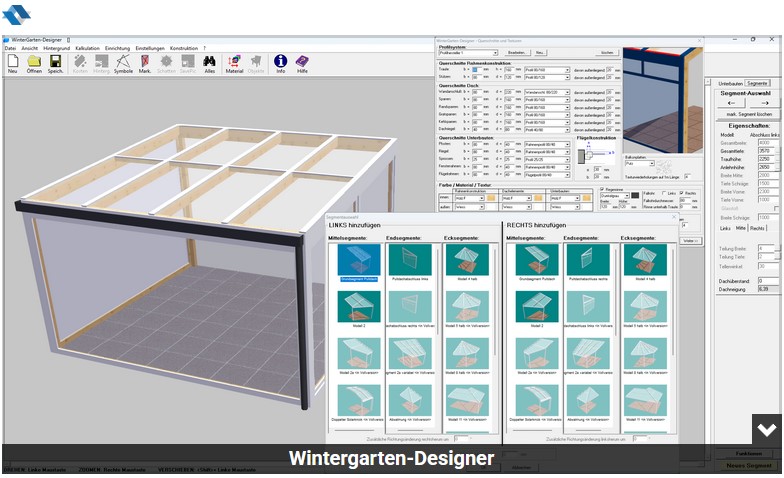Viewport: 784px width, 478px height.
Task: Open the Sparren profile dropdown
Action: [x=547, y=100]
